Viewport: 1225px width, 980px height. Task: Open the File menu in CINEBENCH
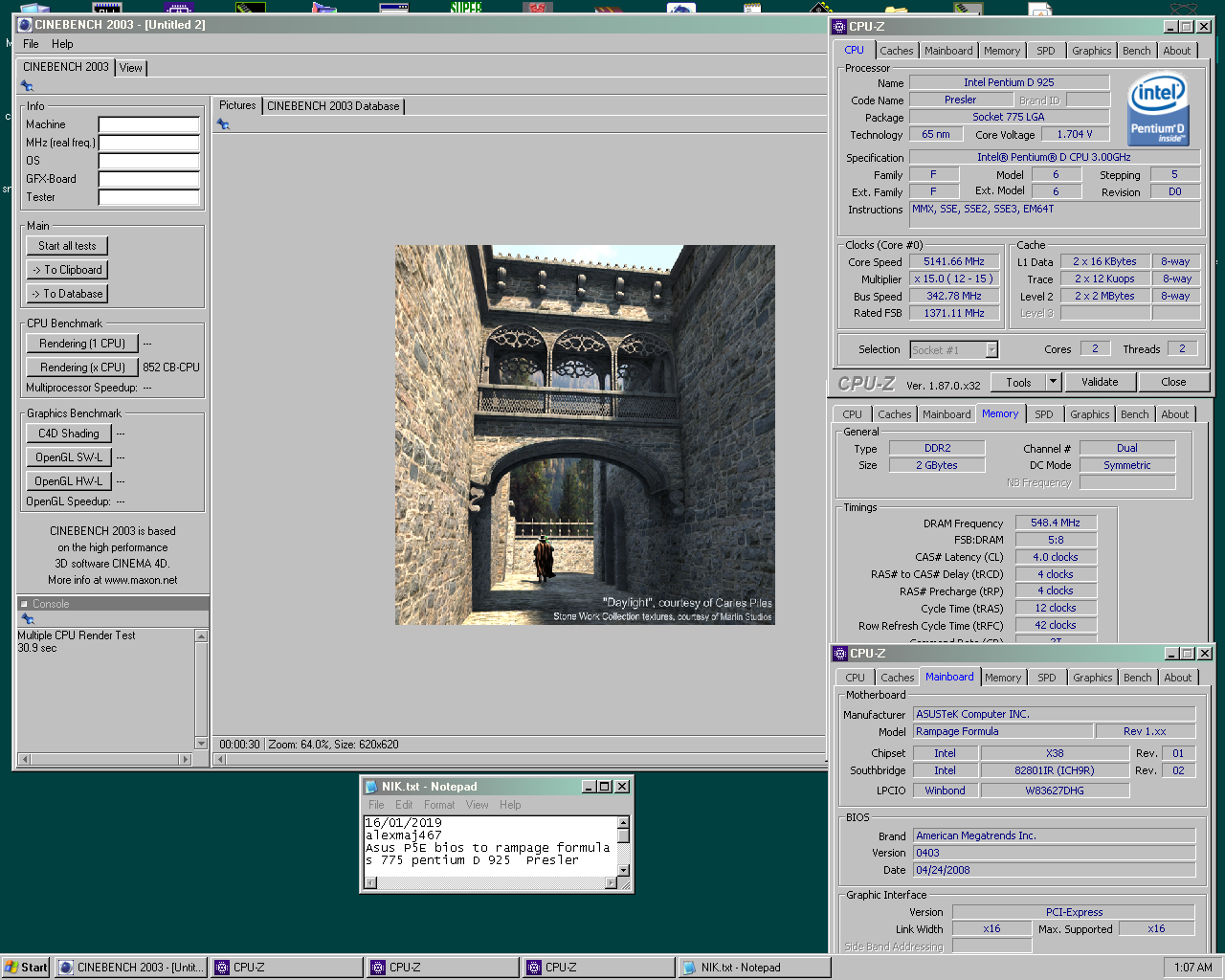[31, 44]
